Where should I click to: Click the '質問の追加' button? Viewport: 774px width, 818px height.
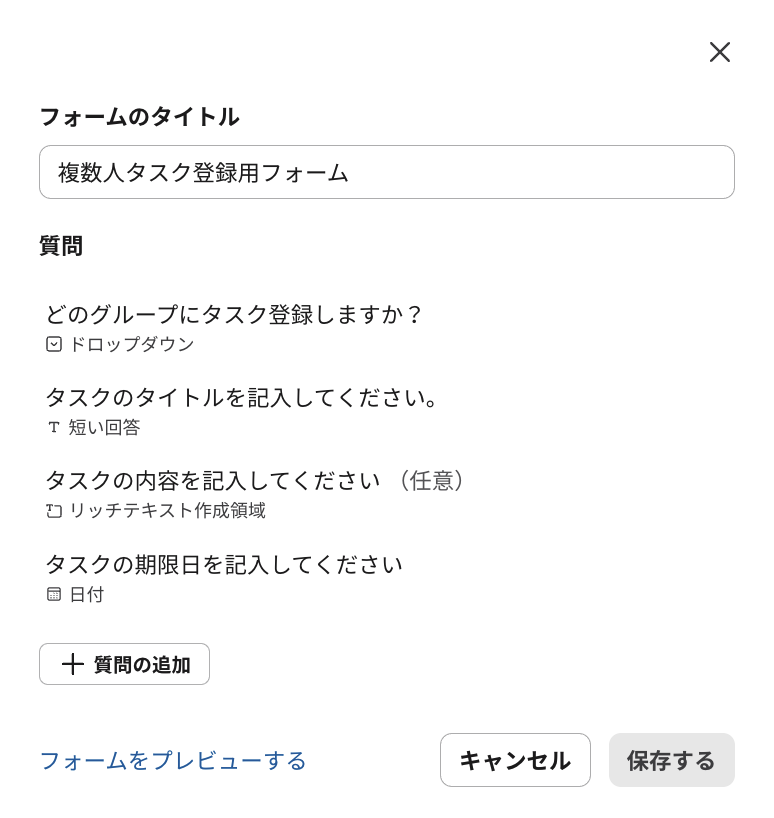pos(124,664)
